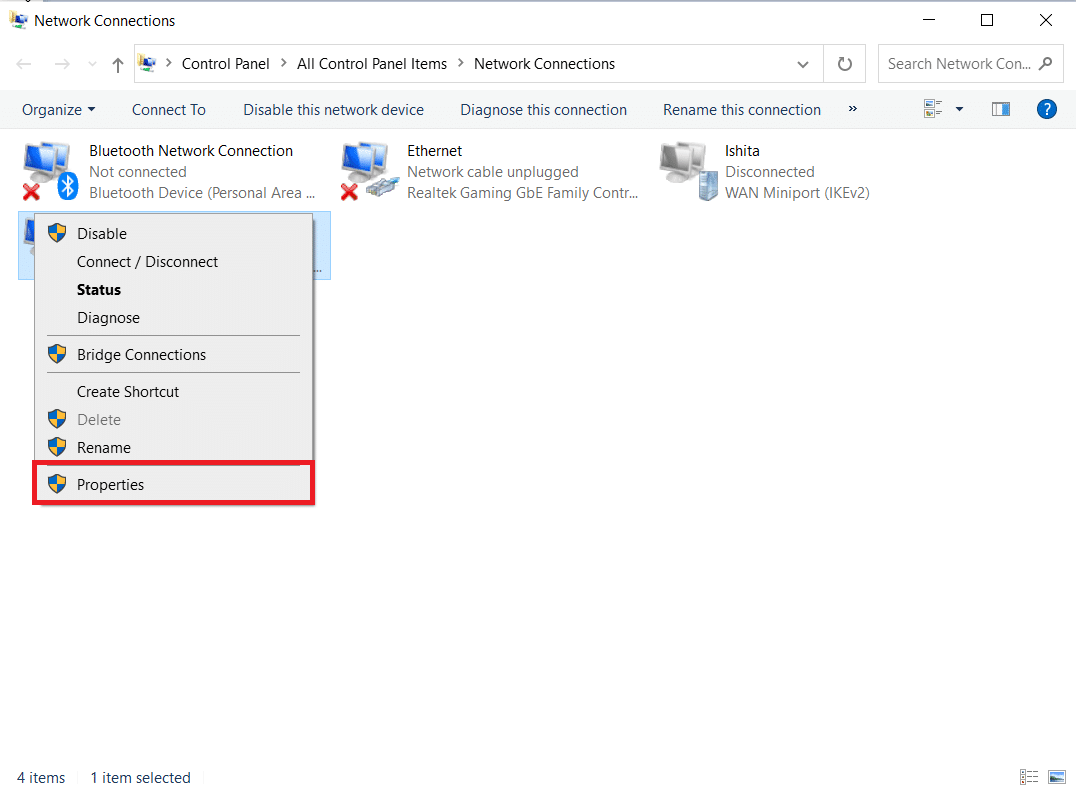The image size is (1076, 791).
Task: Click the grayed-out Delete menu entry
Action: pyautogui.click(x=174, y=419)
